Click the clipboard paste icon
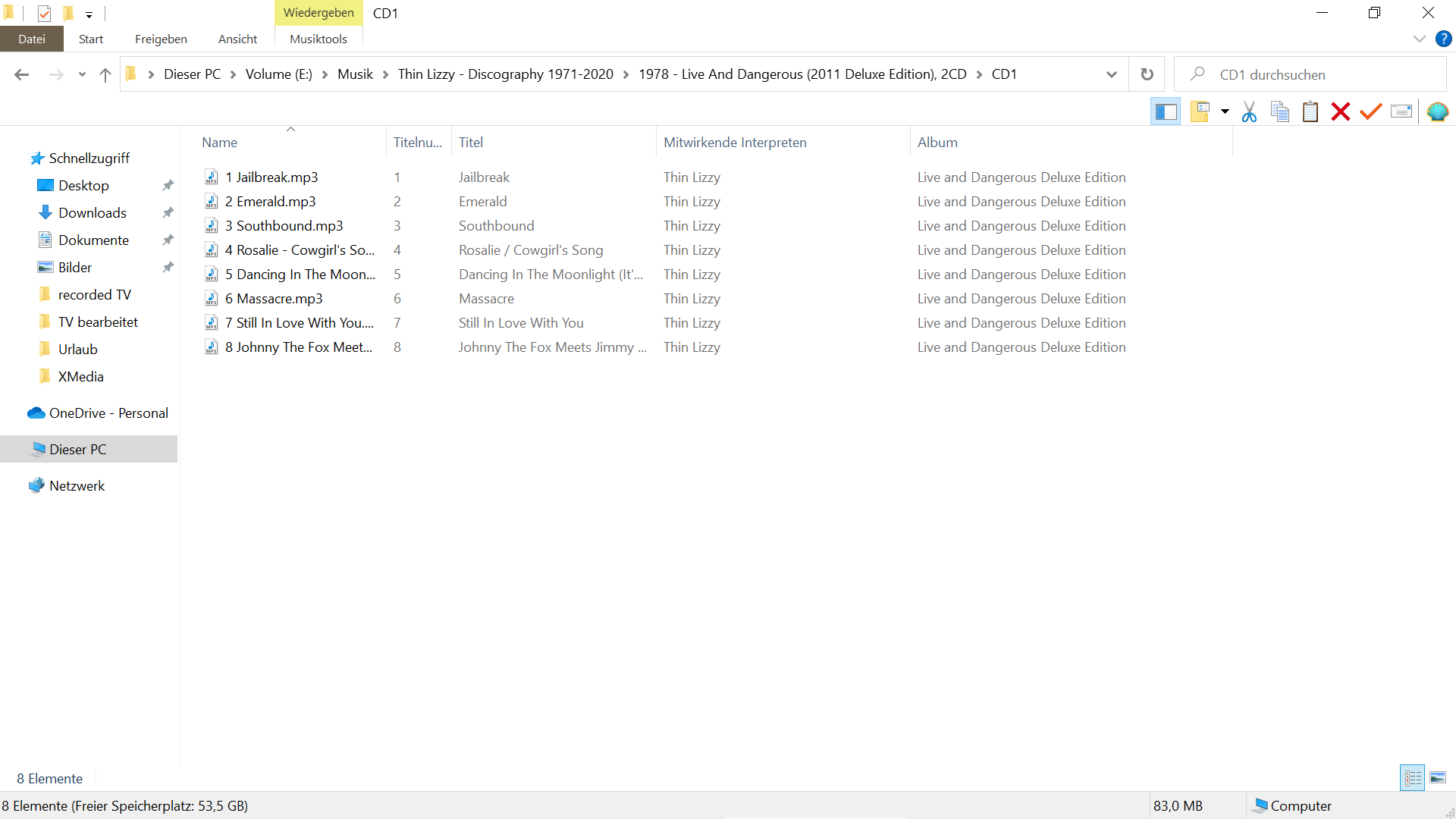Viewport: 1456px width, 819px height. [1310, 112]
